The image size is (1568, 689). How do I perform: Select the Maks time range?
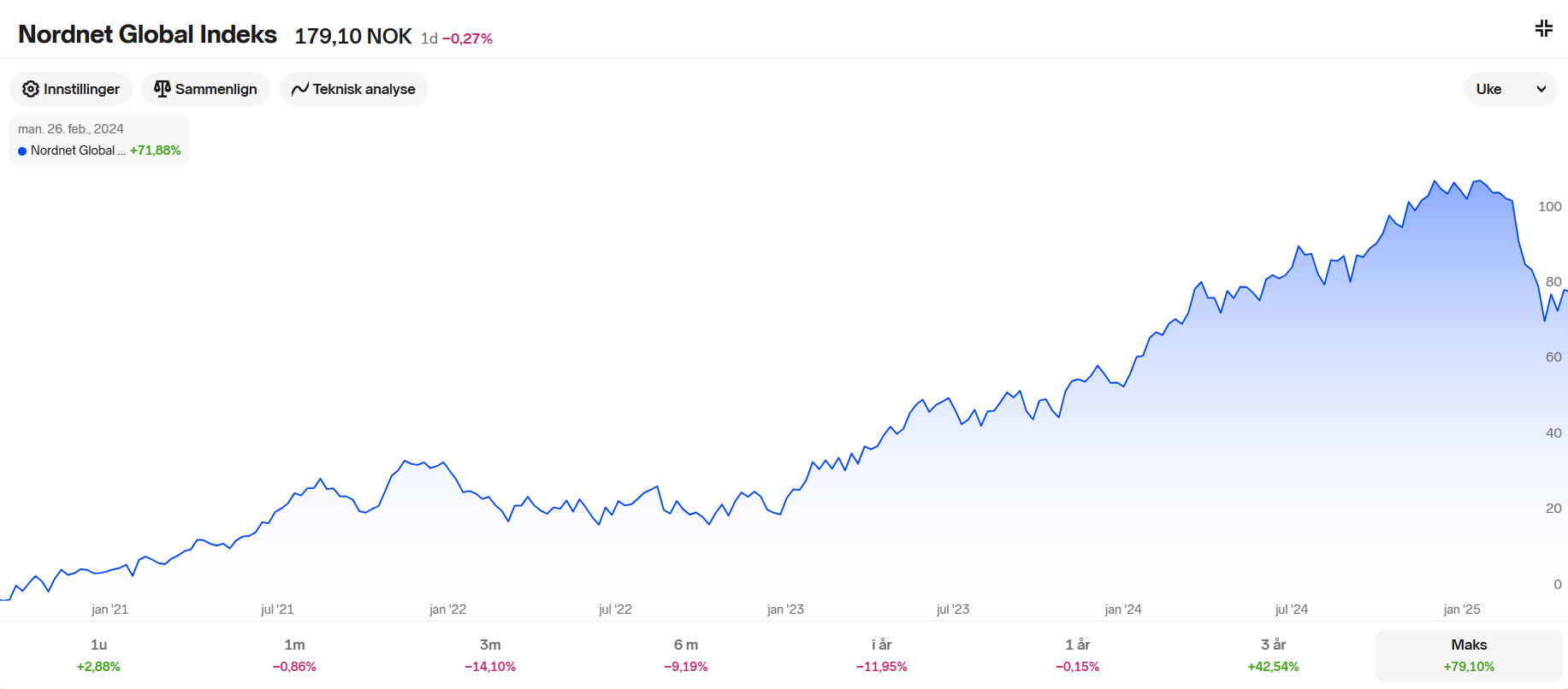[1469, 655]
